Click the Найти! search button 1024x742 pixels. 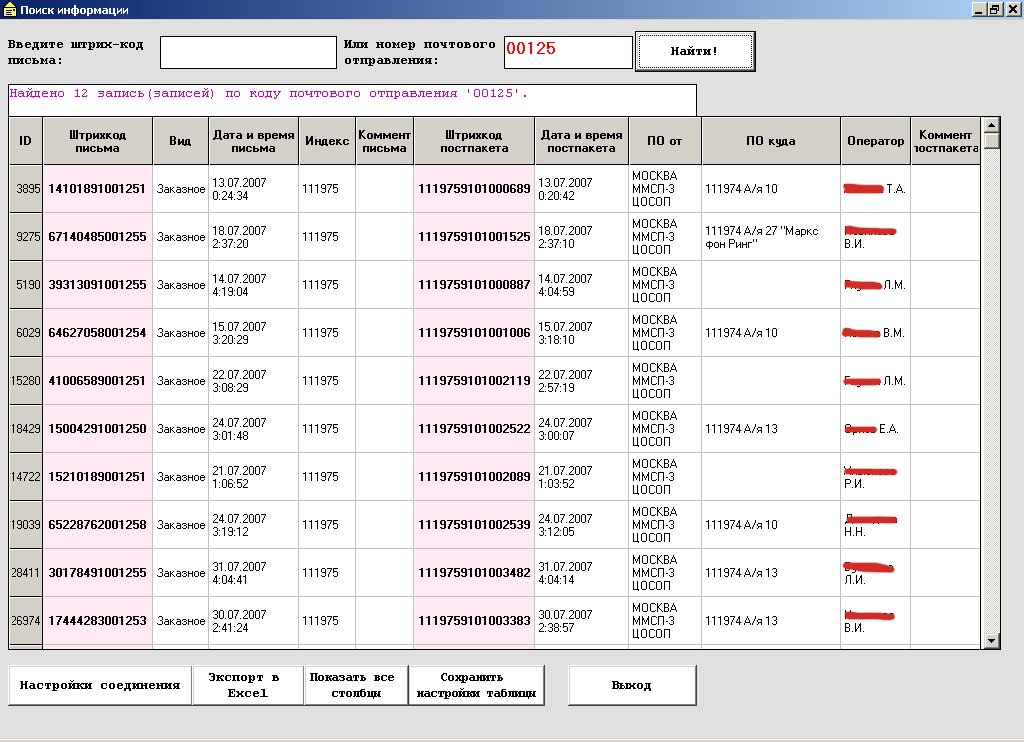pyautogui.click(x=695, y=51)
